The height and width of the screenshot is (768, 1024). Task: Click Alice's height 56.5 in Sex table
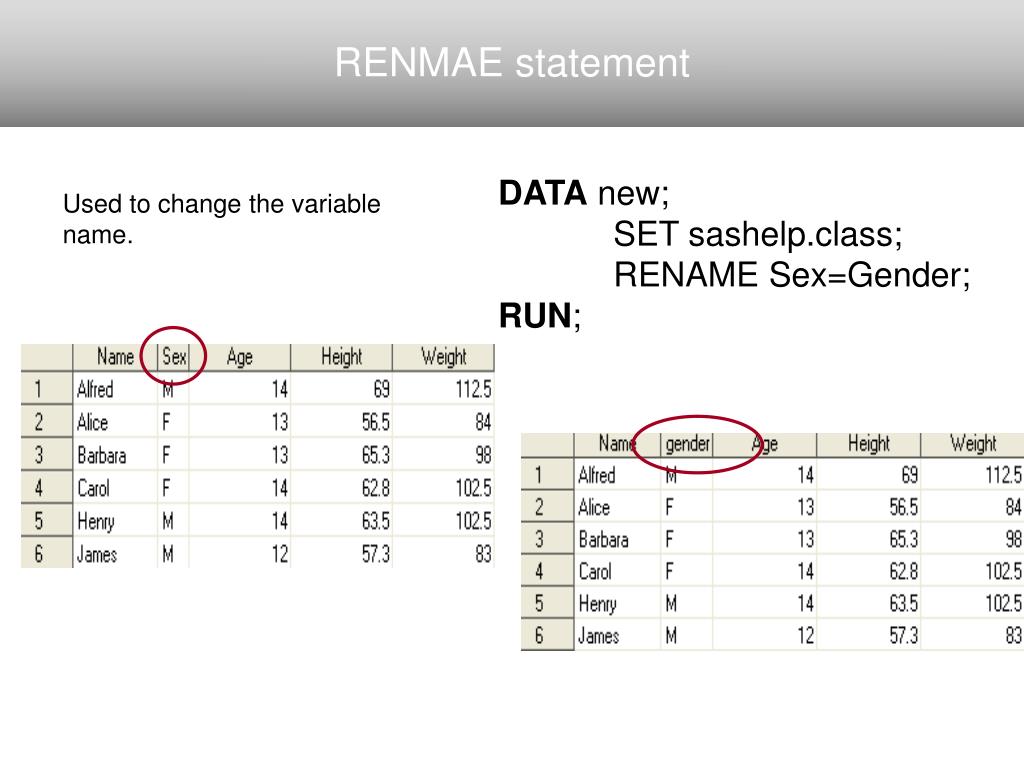tap(376, 423)
